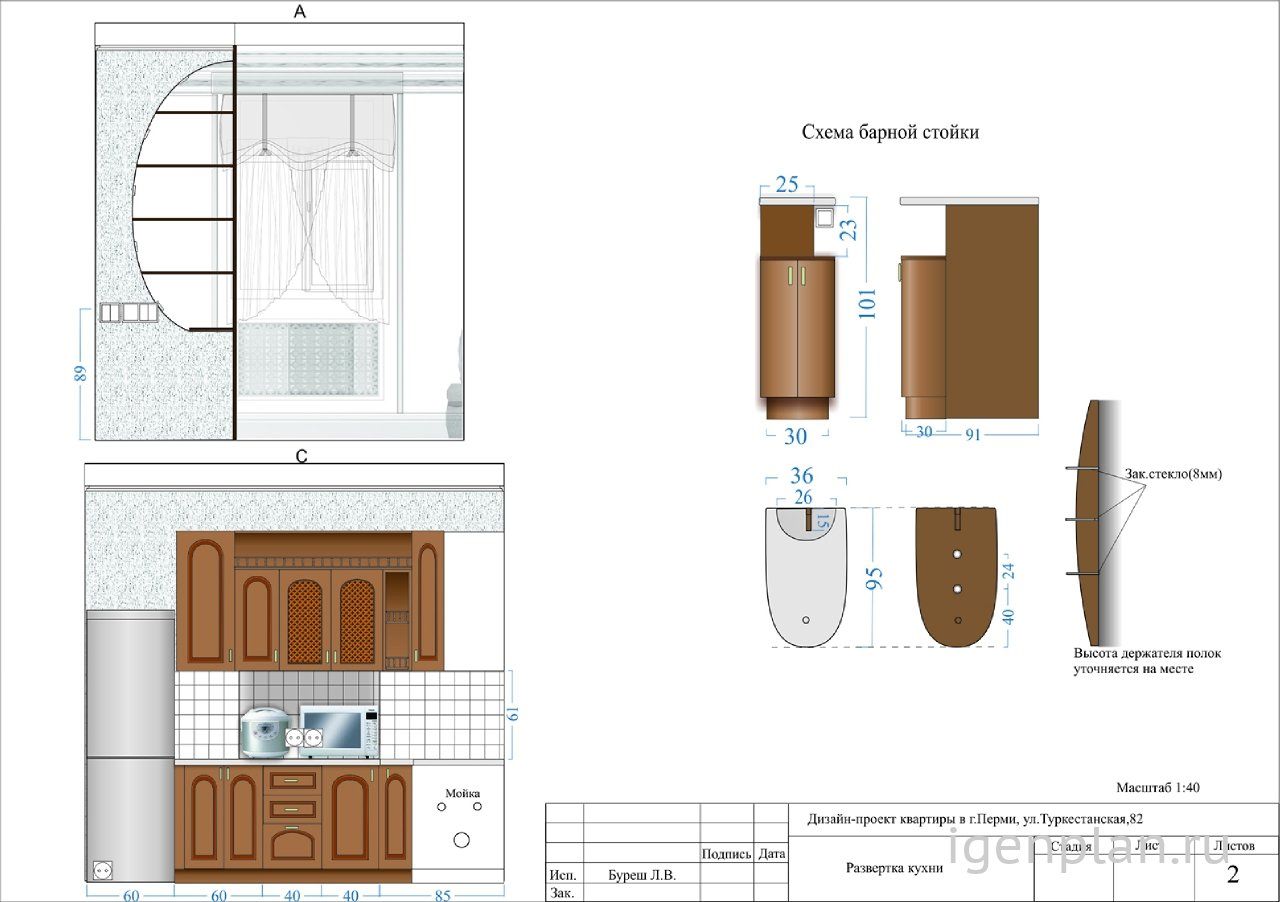Viewport: 1280px width, 902px height.
Task: Click the 101 height dimension
Action: pyautogui.click(x=868, y=304)
